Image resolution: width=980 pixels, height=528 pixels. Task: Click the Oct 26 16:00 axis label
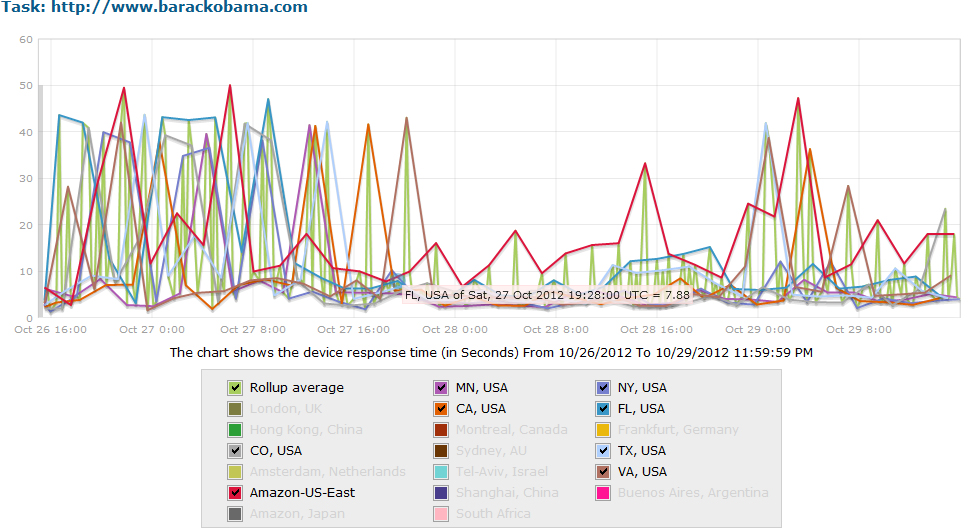tap(51, 330)
